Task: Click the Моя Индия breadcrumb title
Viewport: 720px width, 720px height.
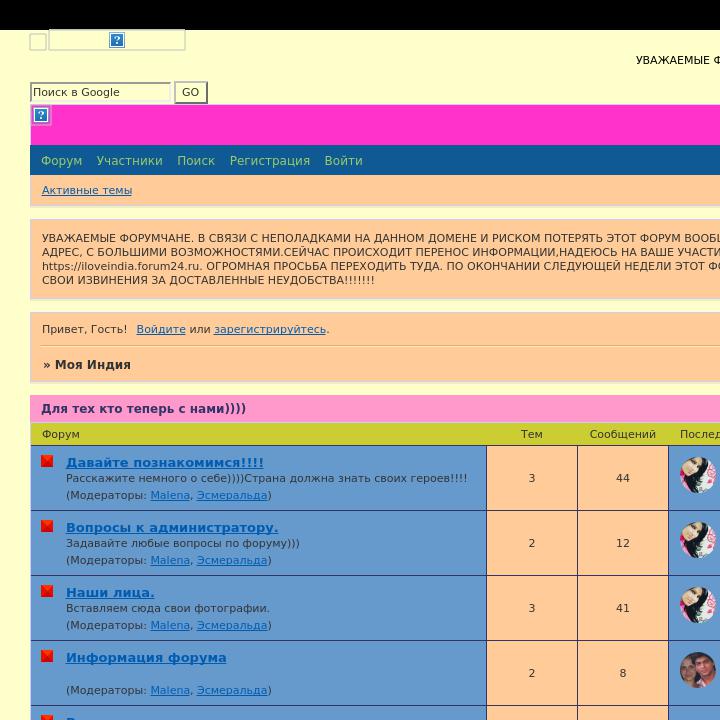Action: point(93,365)
